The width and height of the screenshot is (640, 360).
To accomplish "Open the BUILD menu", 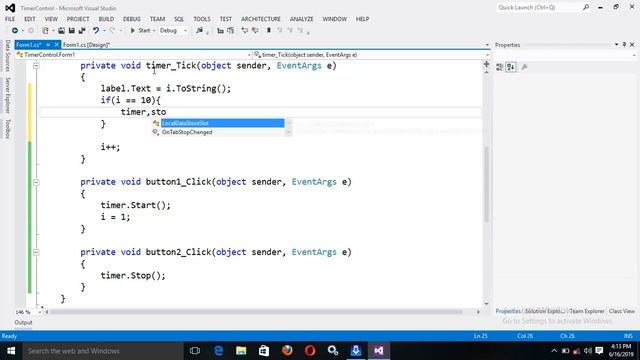I will [106, 19].
